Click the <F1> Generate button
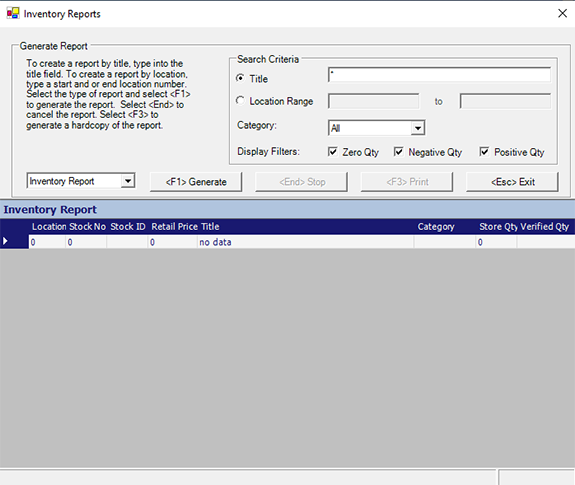 [196, 182]
